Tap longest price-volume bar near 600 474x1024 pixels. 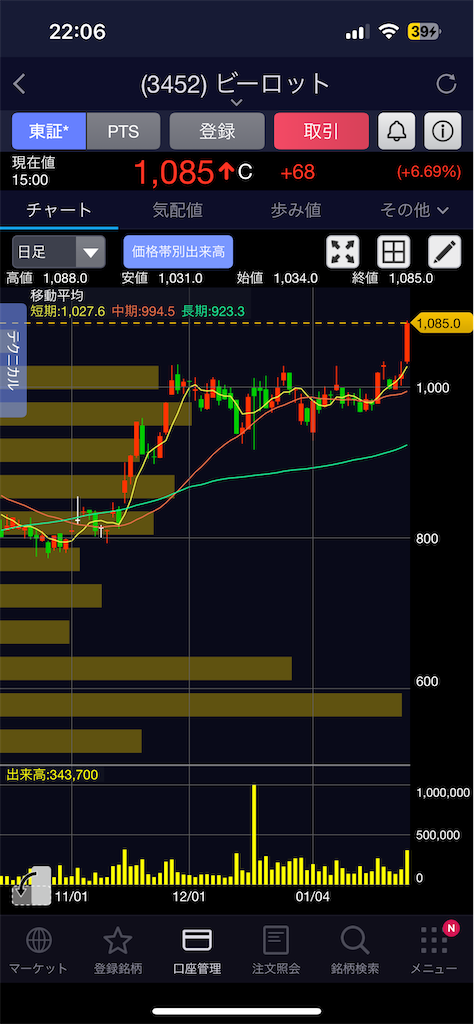(x=200, y=705)
